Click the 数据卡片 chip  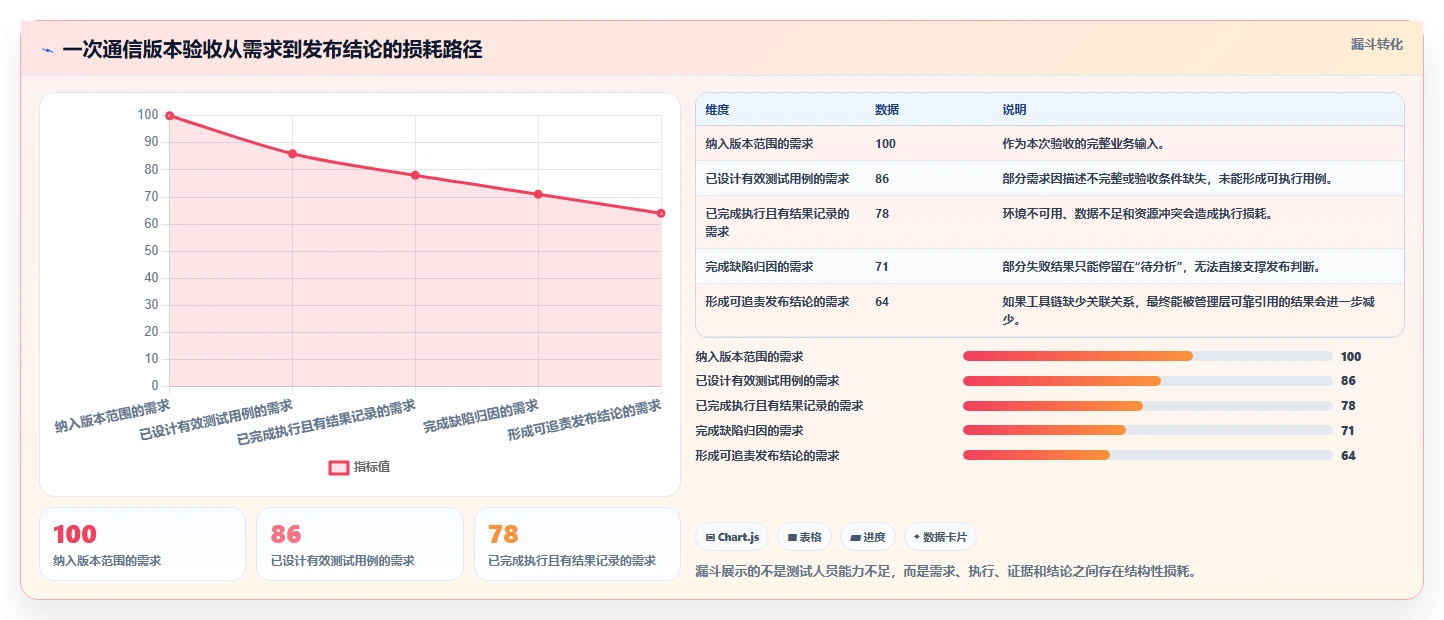pyautogui.click(x=940, y=537)
